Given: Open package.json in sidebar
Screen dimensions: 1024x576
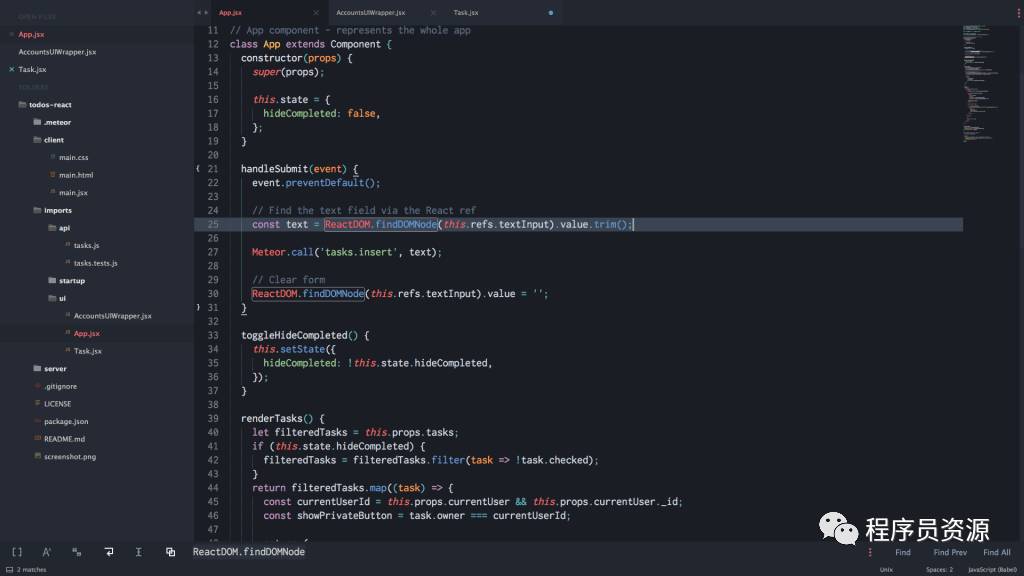Looking at the screenshot, I should pyautogui.click(x=66, y=422).
